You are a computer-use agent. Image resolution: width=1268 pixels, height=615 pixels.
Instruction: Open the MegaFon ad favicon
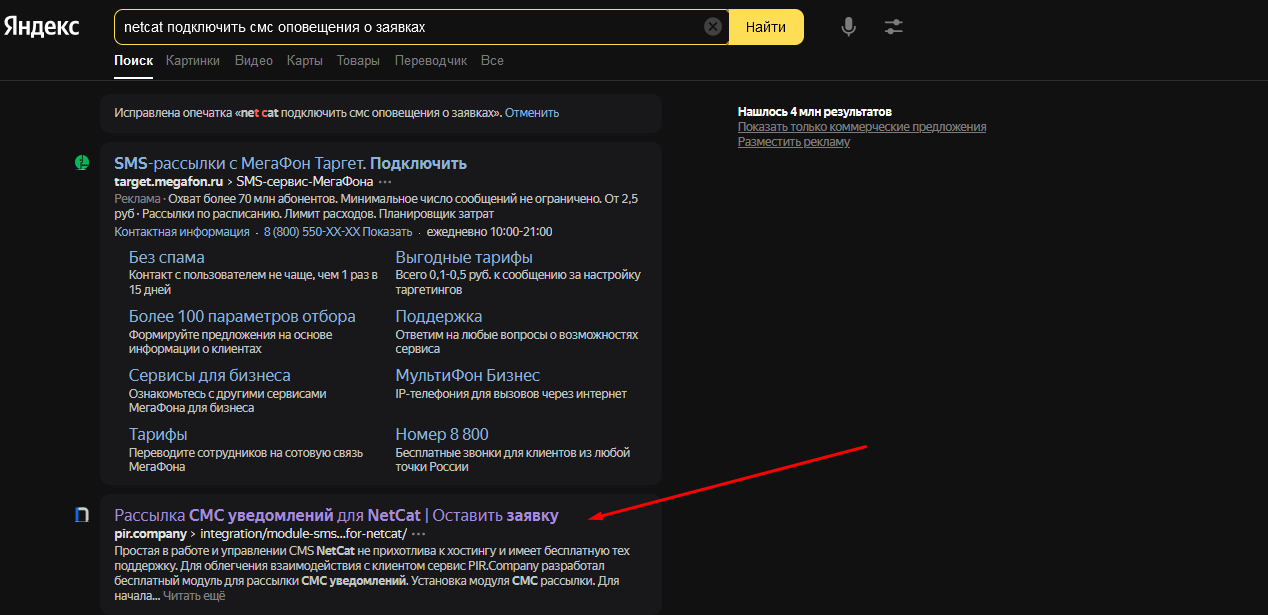coord(83,163)
